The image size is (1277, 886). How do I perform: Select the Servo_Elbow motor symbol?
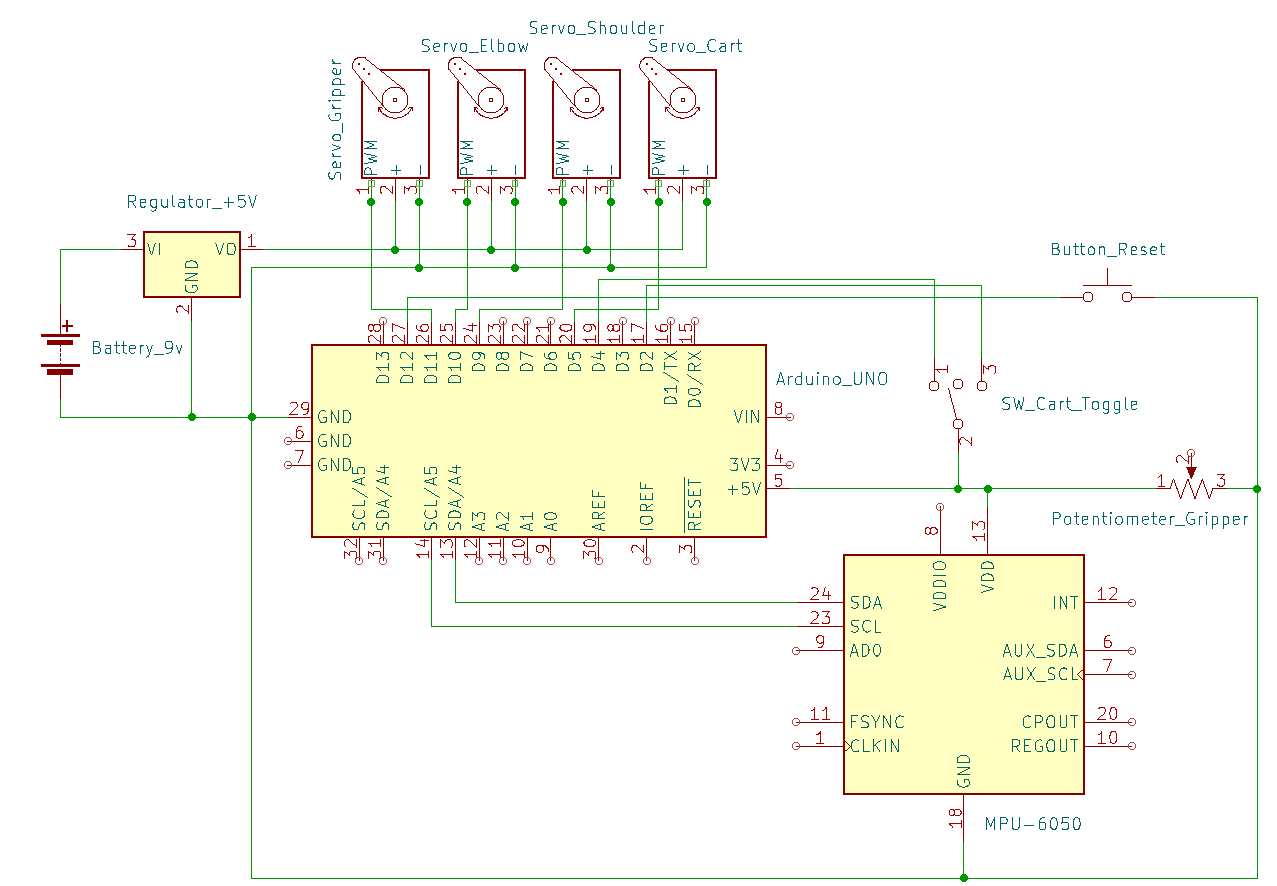490,124
